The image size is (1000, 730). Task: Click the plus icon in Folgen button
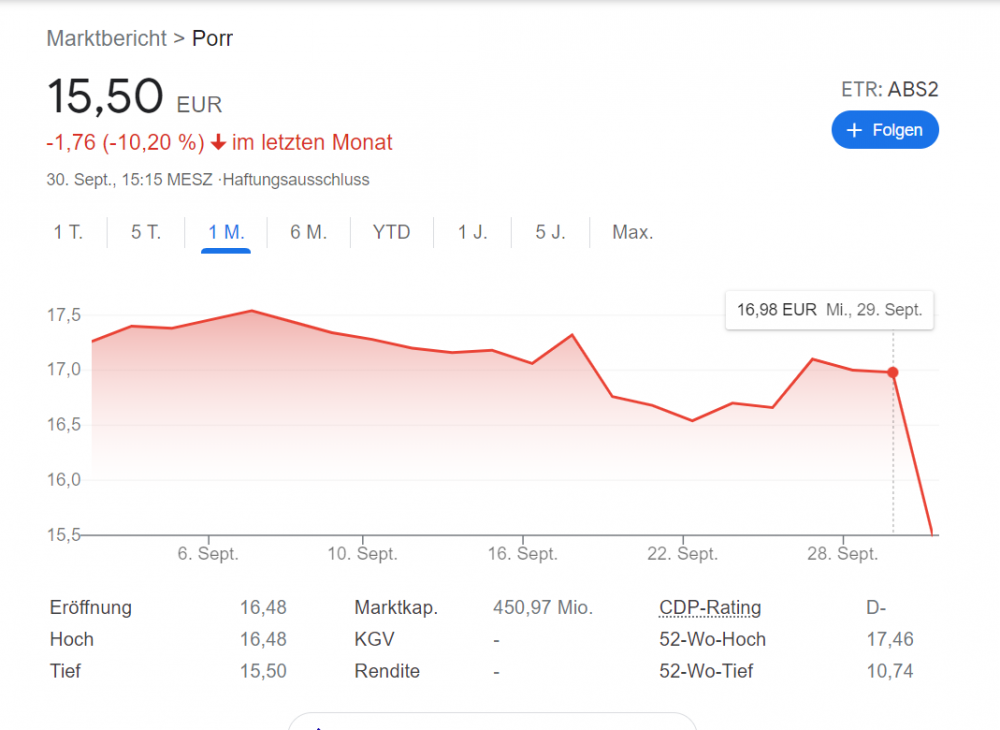(x=854, y=130)
